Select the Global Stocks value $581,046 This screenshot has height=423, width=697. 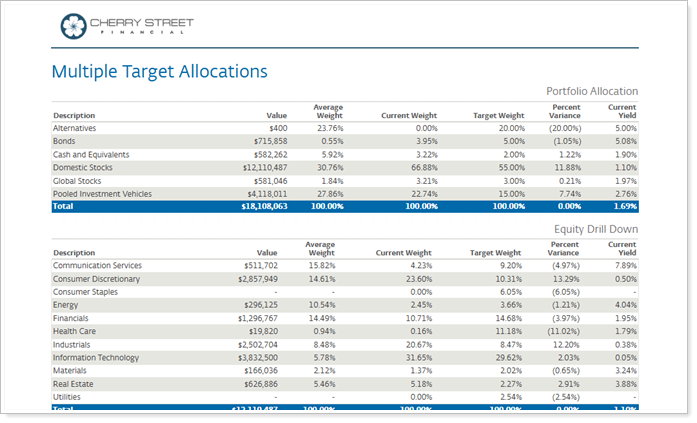coord(267,180)
